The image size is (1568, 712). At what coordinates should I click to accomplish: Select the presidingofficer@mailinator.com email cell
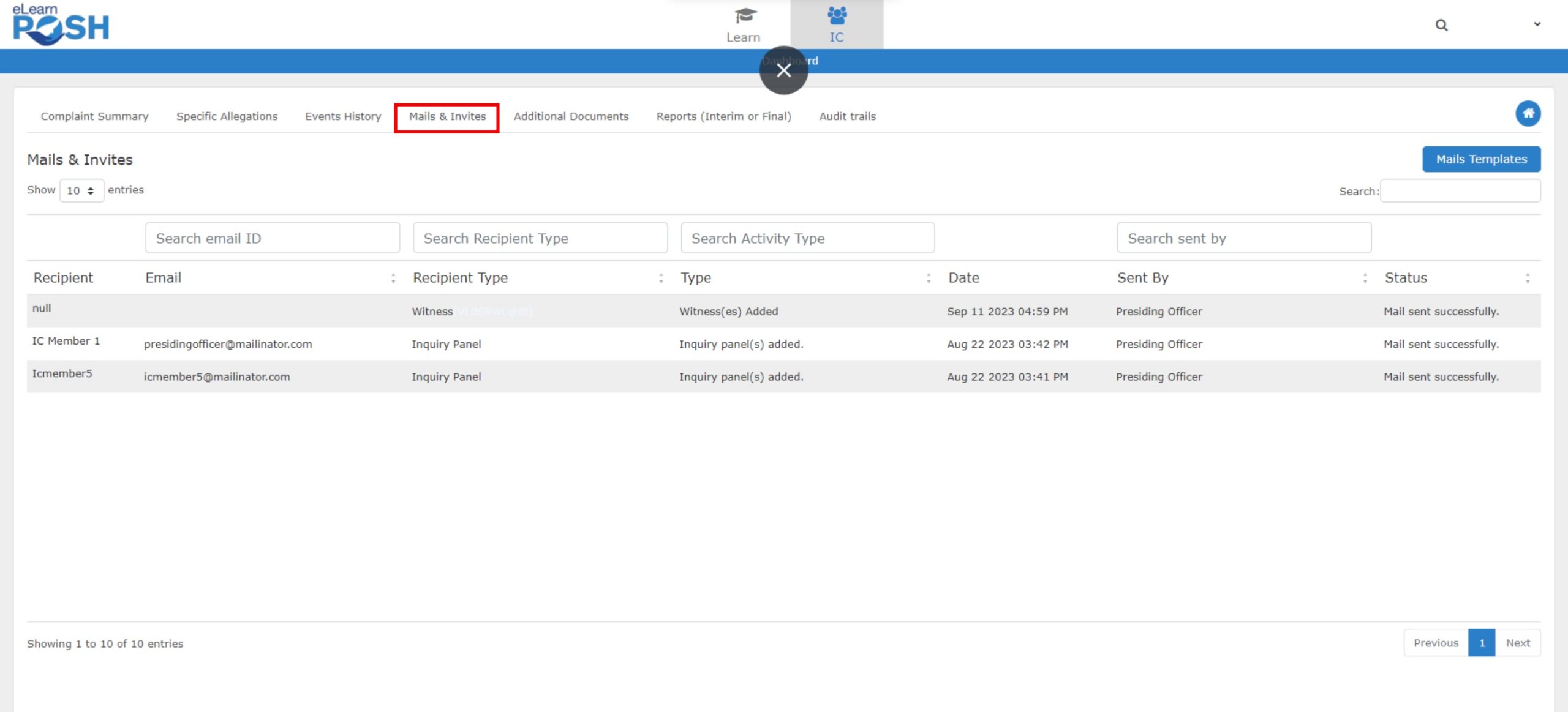coord(228,344)
